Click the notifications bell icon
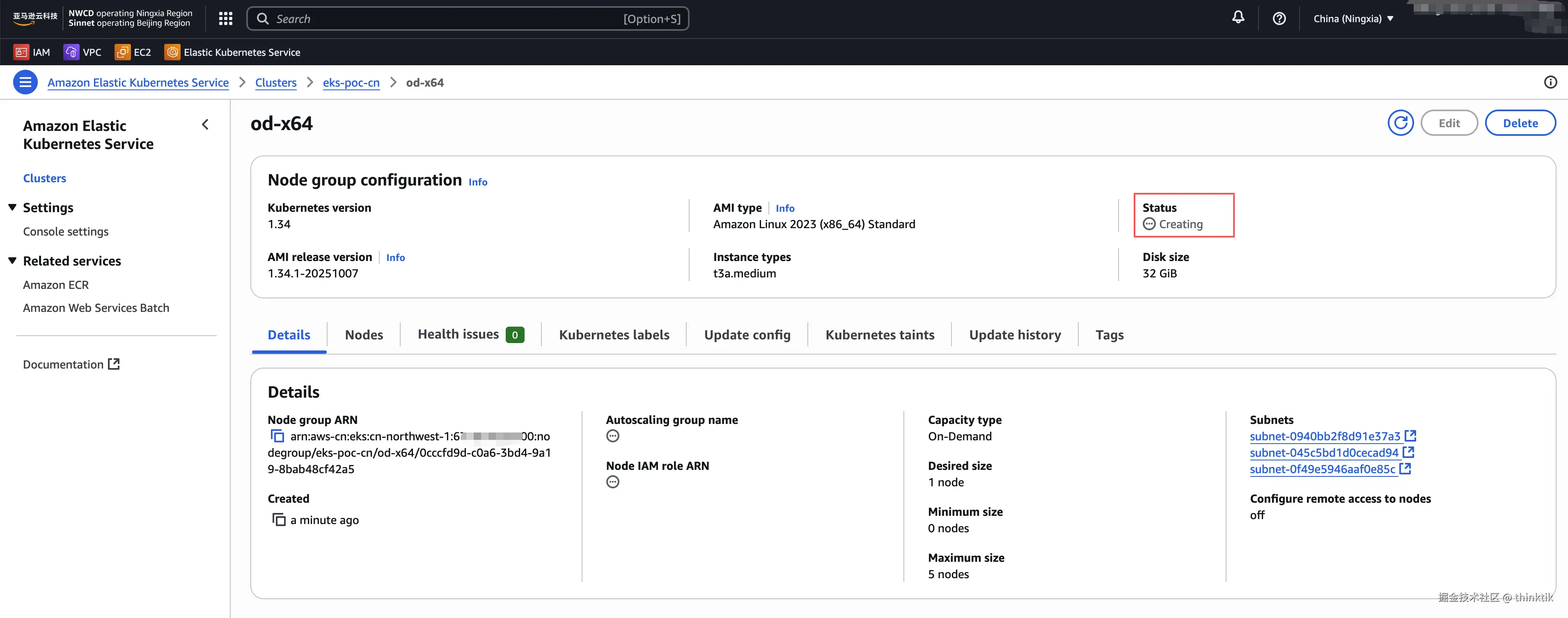This screenshot has width=1568, height=618. [x=1238, y=18]
